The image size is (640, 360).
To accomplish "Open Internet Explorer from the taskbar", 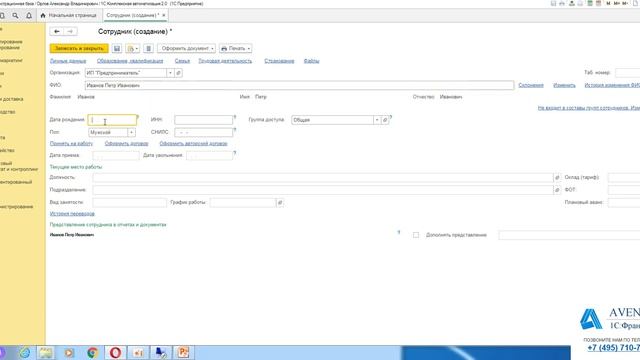I will (x=24, y=353).
